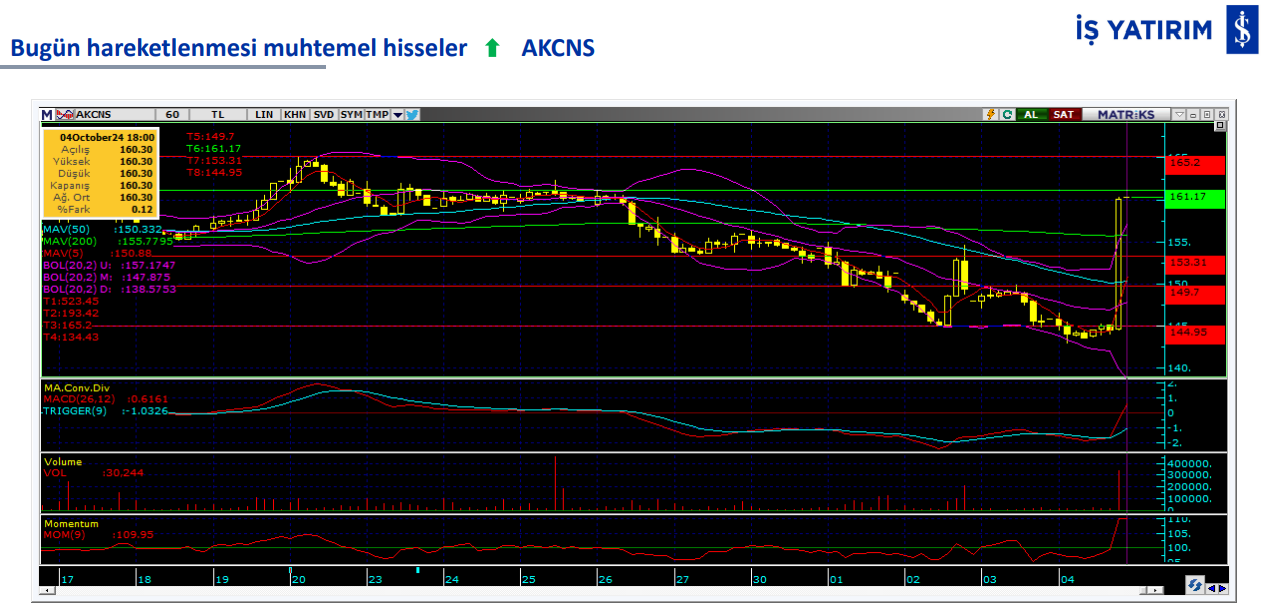Select the SYM toolbar item
This screenshot has height=613, width=1266.
[351, 114]
